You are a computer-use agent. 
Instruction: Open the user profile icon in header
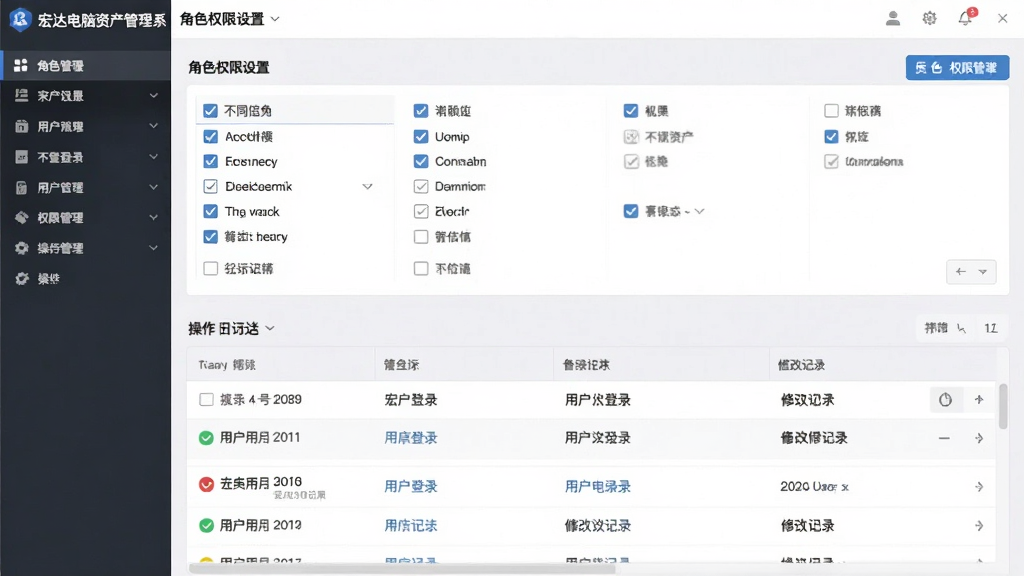tap(893, 18)
